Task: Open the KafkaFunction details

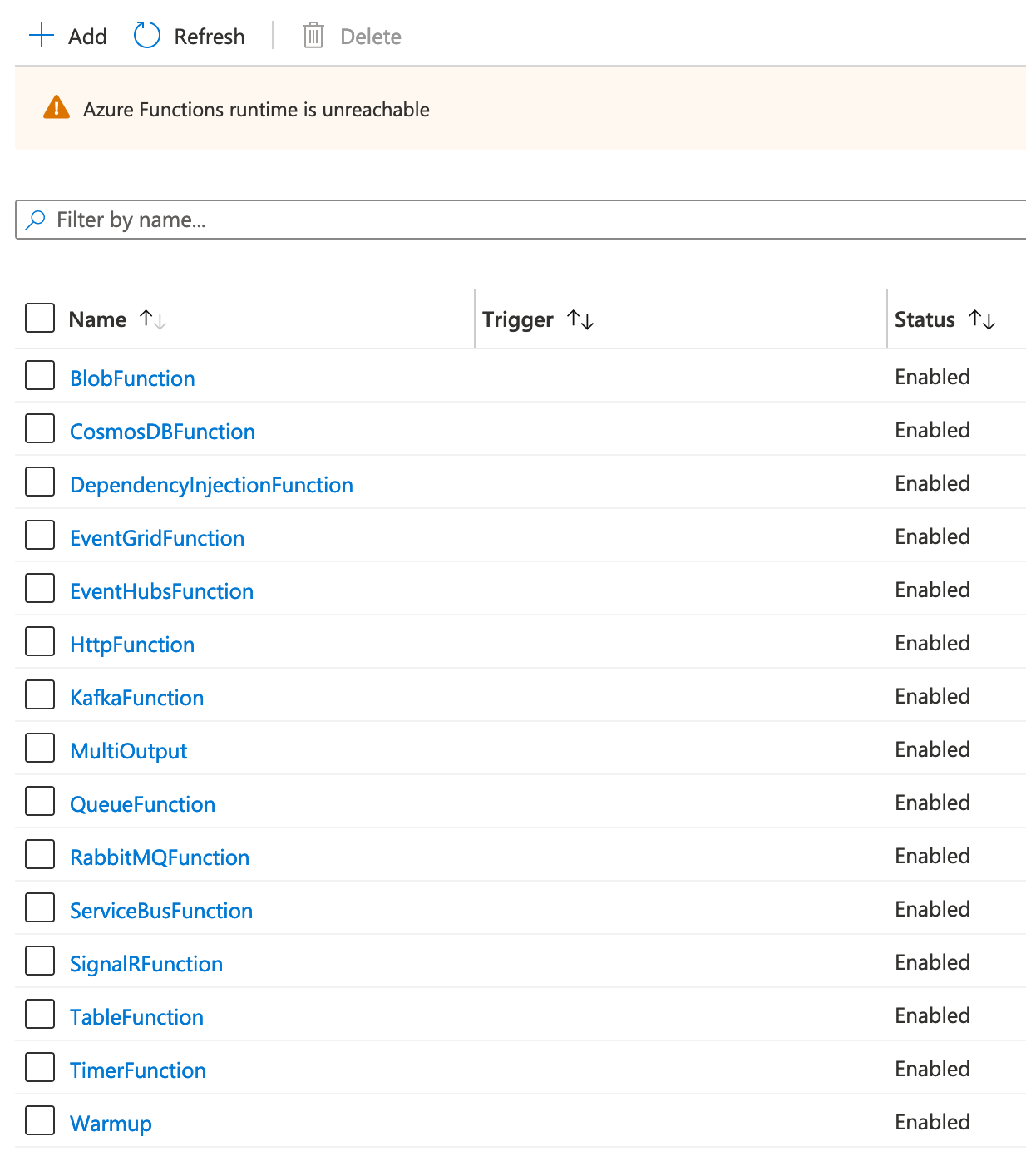Action: (x=136, y=697)
